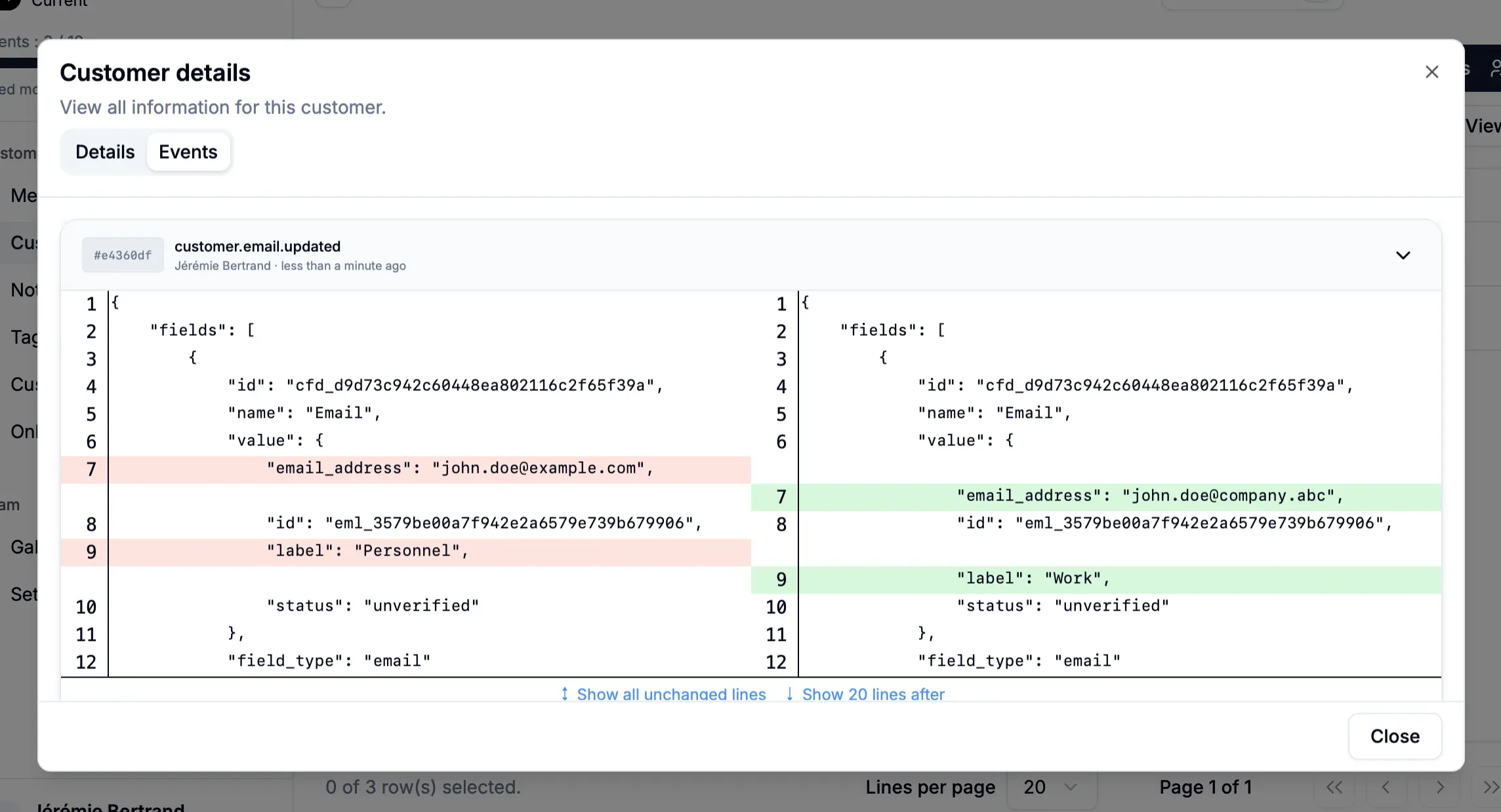Screen dimensions: 1501x812
Task: Go to the previous page
Action: (x=1386, y=787)
